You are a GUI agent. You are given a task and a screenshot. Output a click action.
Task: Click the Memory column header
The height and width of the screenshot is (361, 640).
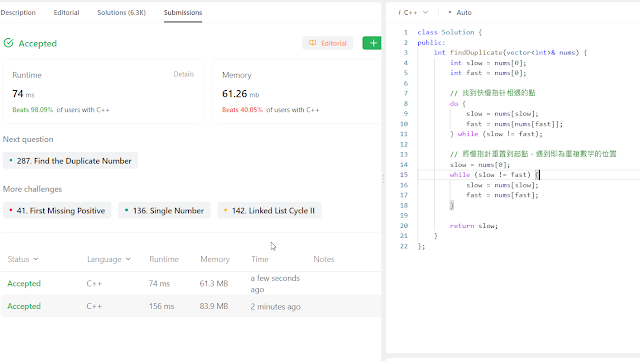pyautogui.click(x=215, y=259)
